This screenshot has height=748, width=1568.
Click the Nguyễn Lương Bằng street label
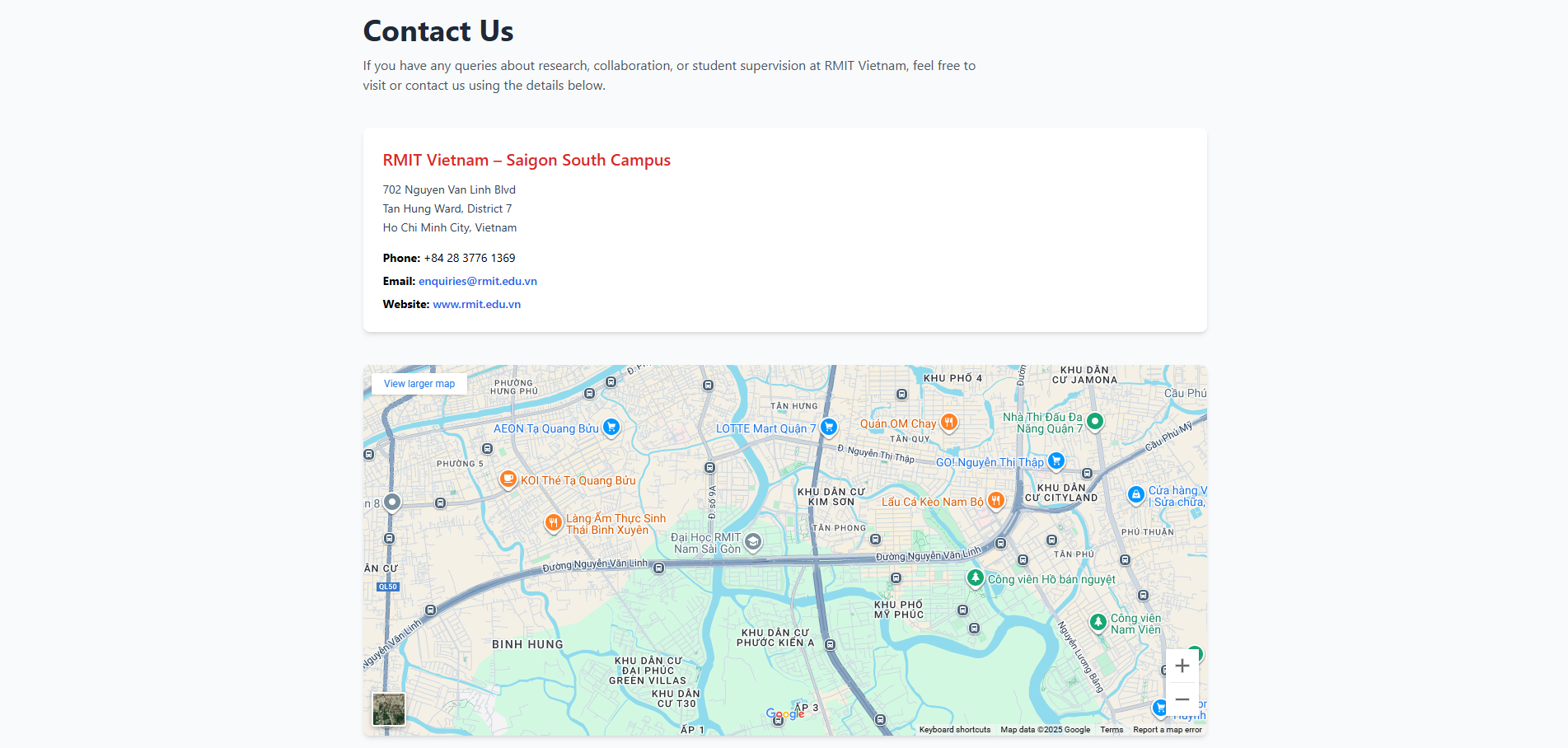pyautogui.click(x=1081, y=657)
